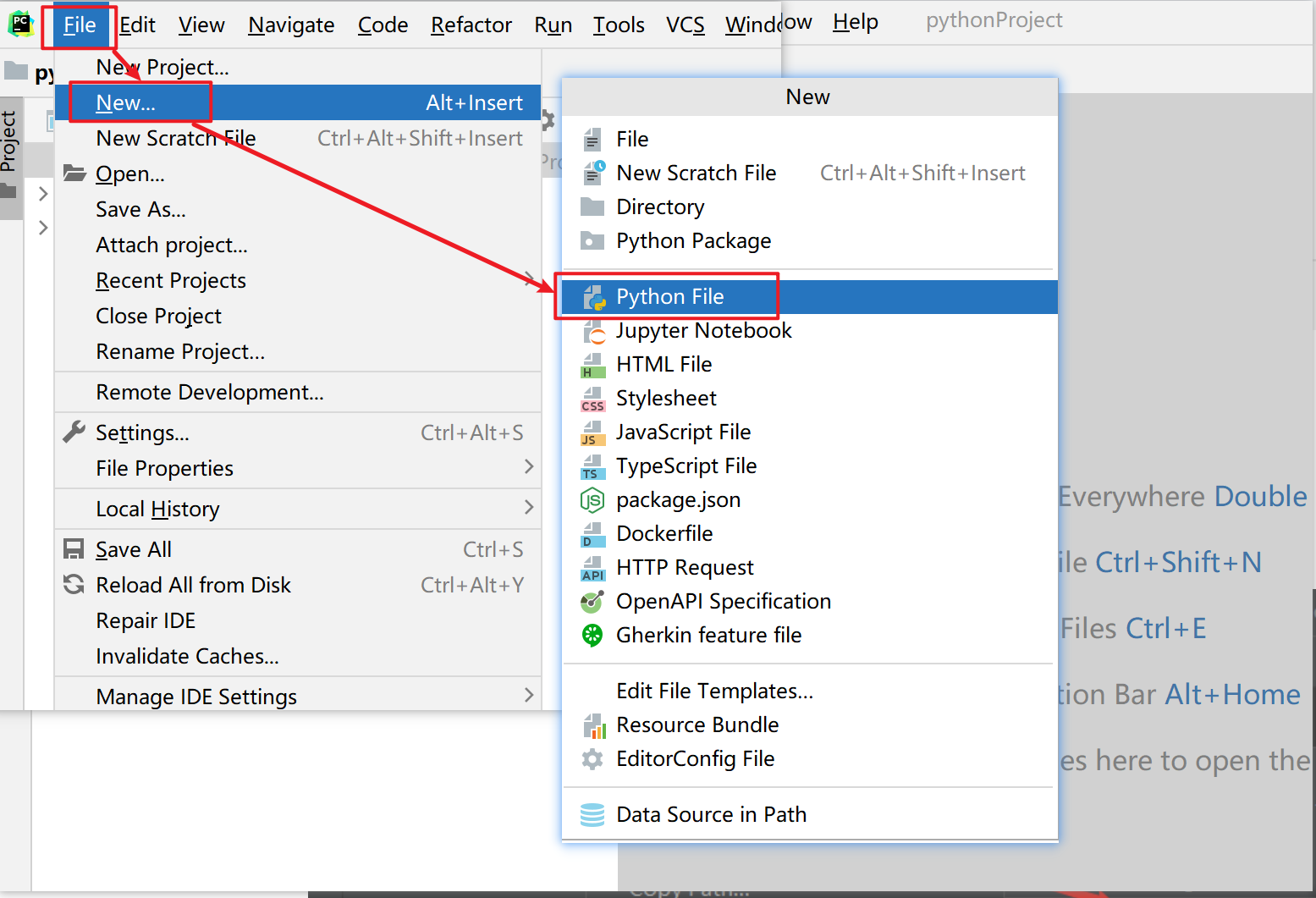Select Save All in File menu
The image size is (1316, 898).
click(134, 550)
